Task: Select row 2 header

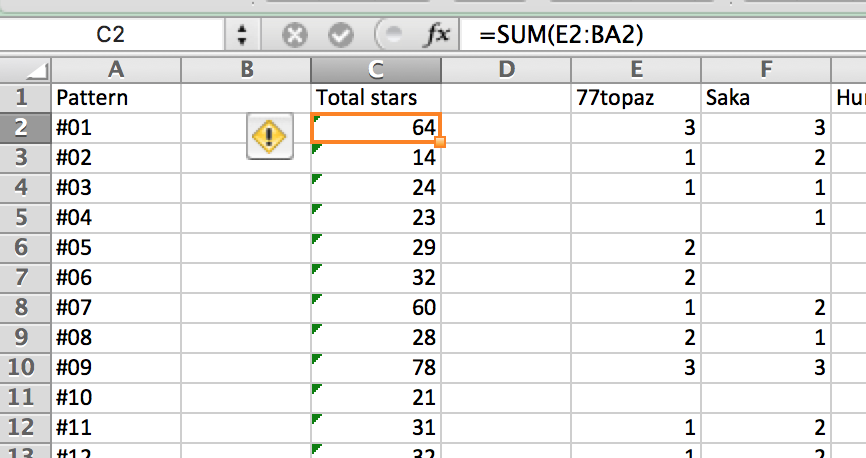Action: point(25,128)
